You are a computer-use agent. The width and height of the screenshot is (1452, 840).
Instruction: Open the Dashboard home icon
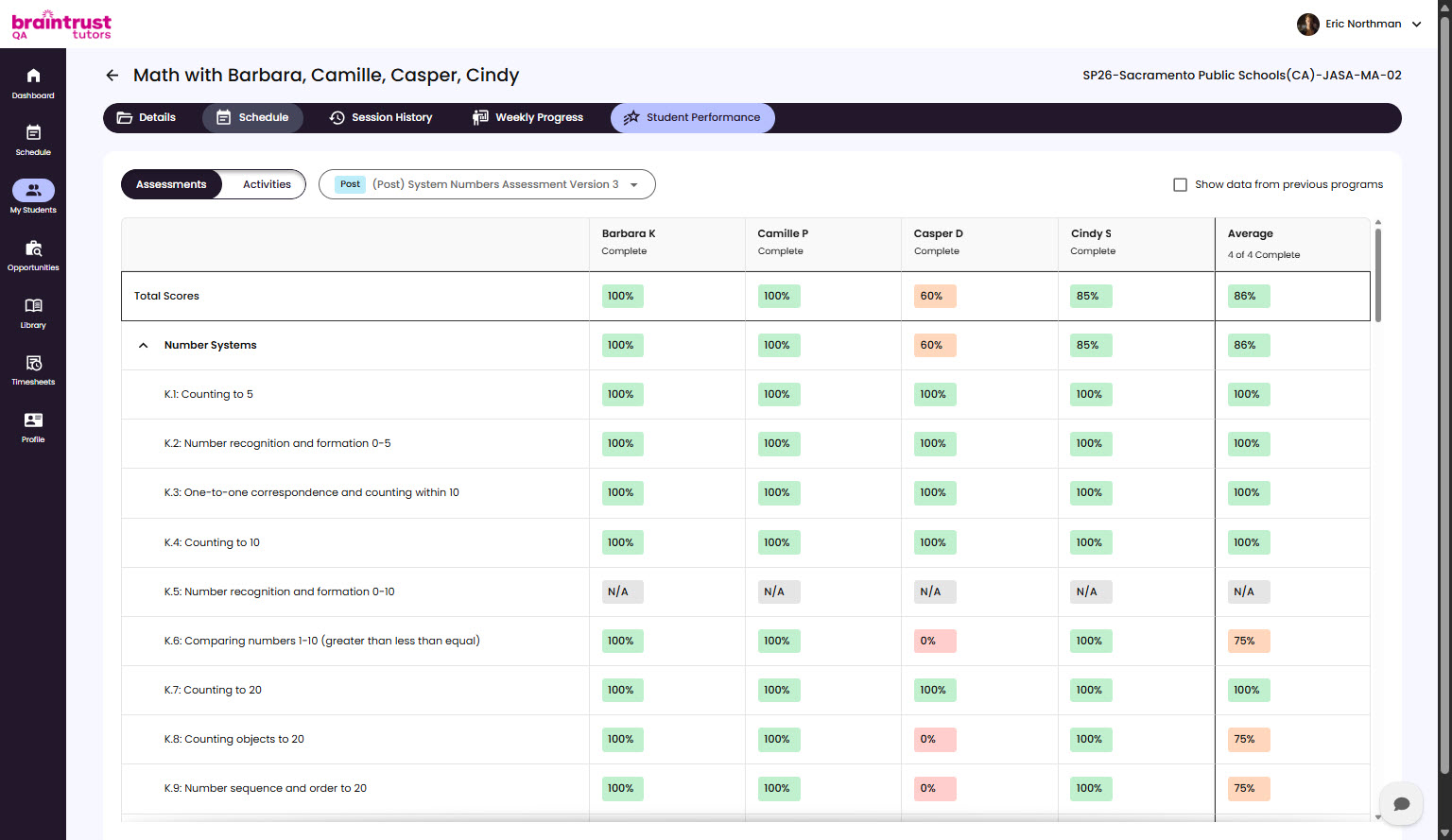(33, 76)
